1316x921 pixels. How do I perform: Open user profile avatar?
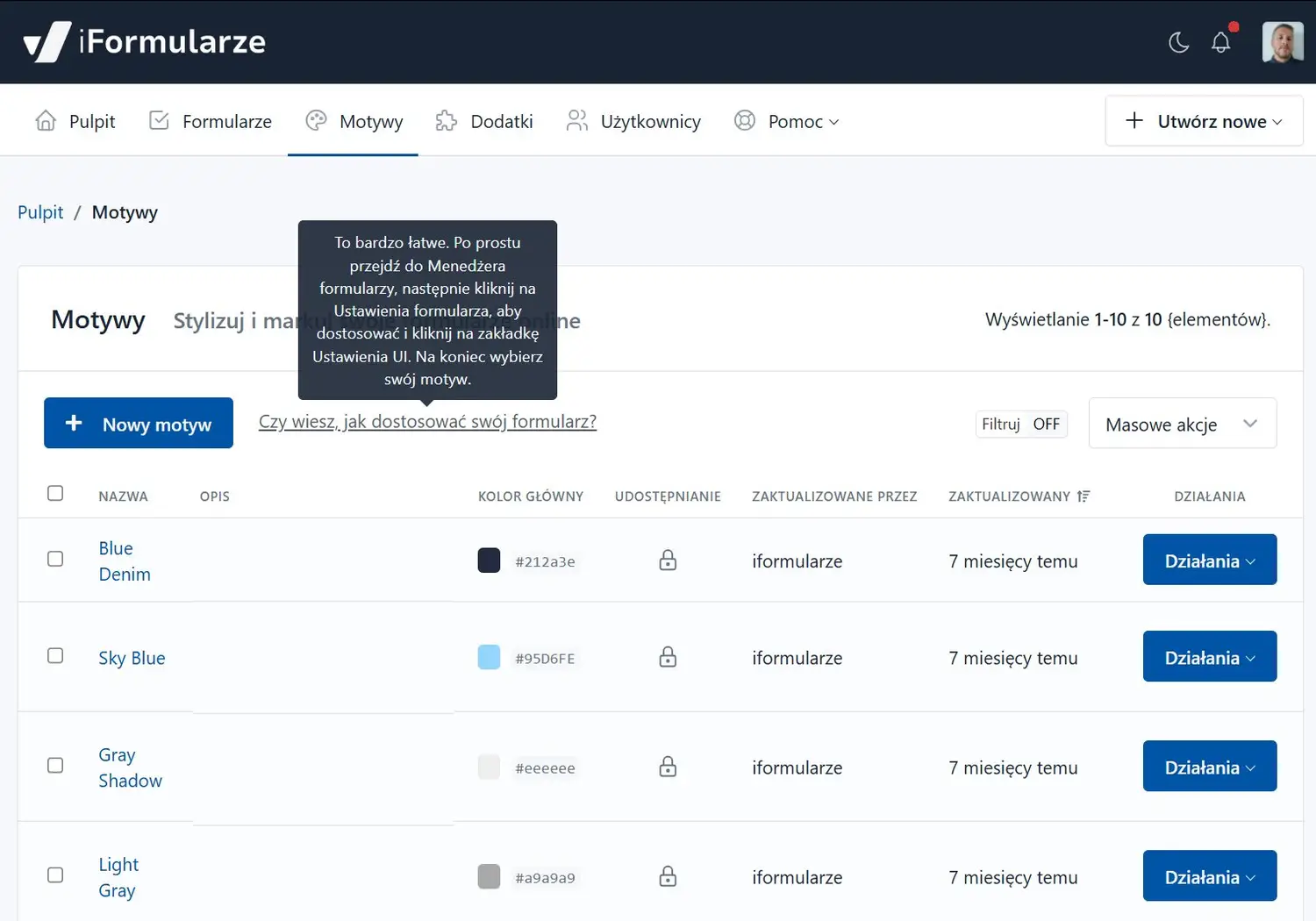(x=1282, y=42)
